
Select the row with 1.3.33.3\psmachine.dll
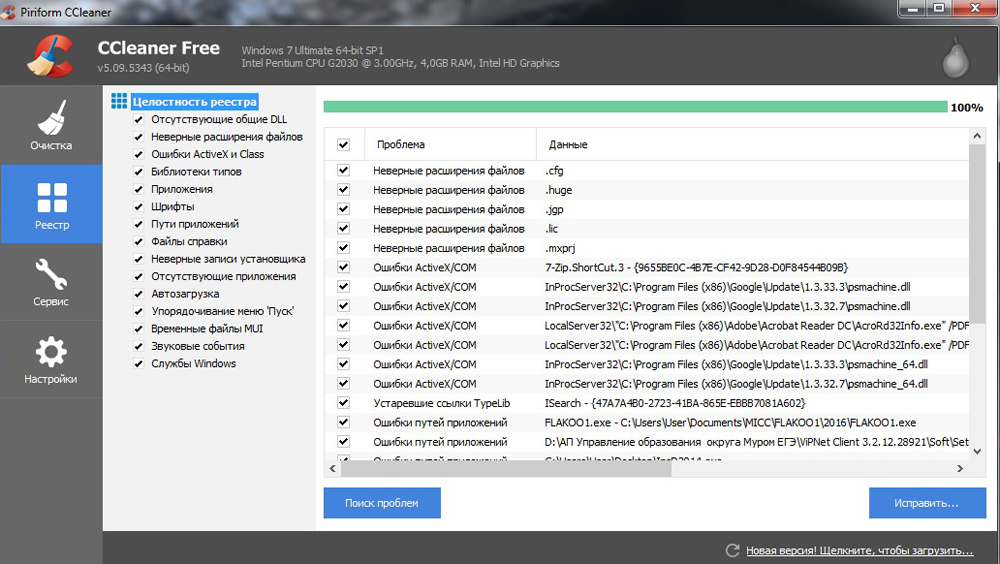(647, 286)
